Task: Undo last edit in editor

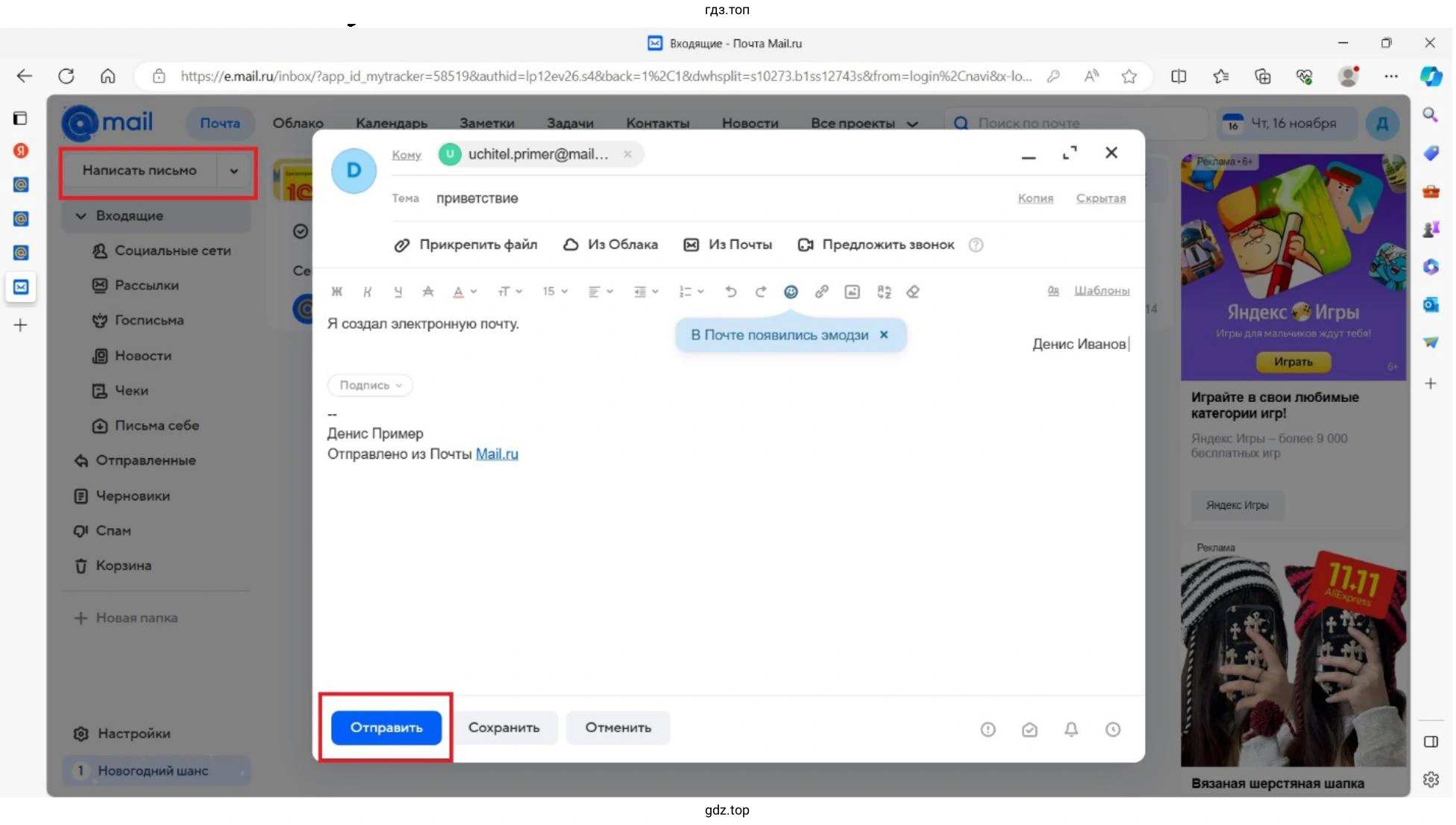Action: [x=731, y=292]
